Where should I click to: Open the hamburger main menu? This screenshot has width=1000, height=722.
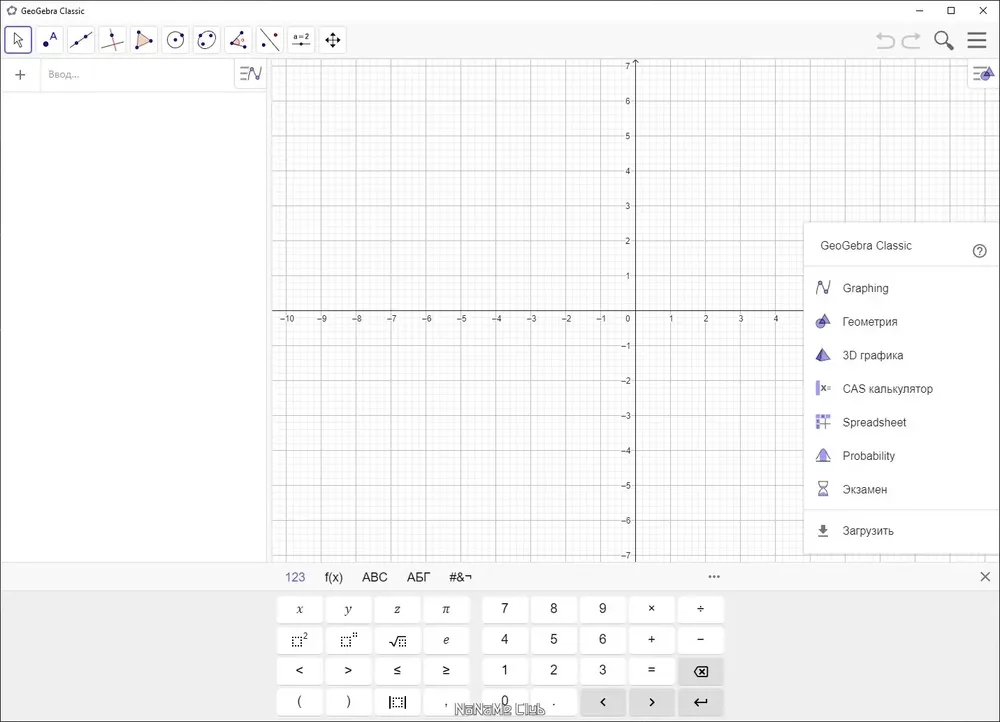click(x=976, y=40)
